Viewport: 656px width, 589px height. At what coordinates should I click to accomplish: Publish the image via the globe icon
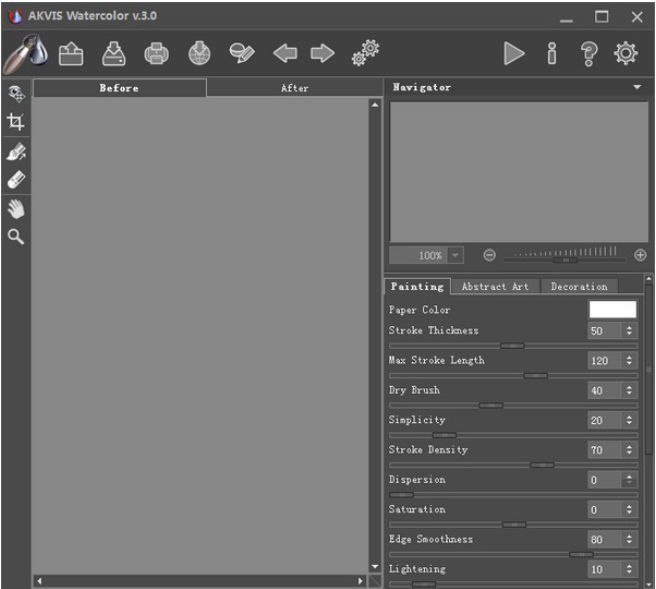point(199,53)
